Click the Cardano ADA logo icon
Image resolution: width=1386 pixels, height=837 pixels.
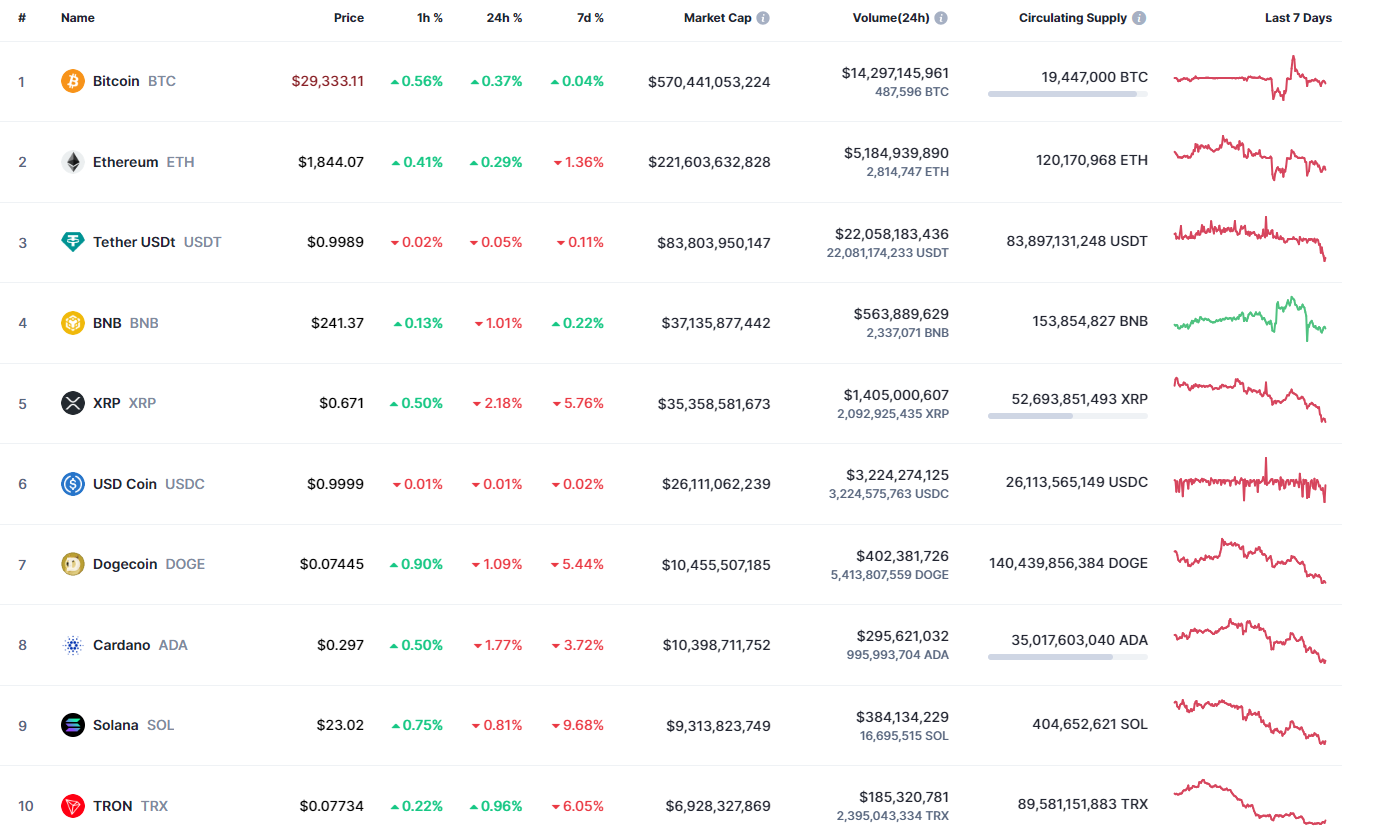(72, 644)
